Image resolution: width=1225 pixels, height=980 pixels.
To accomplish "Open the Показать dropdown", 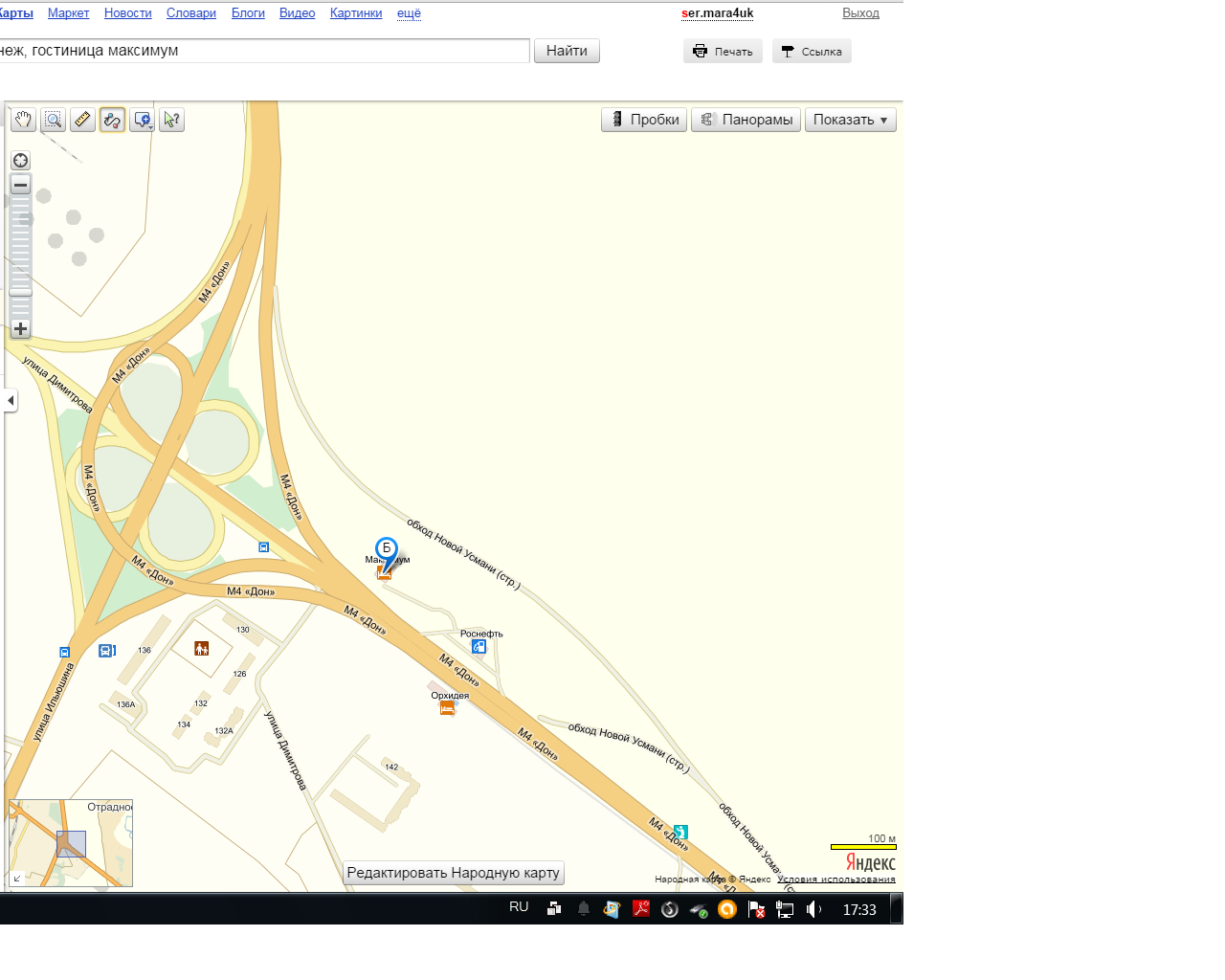I will click(x=851, y=120).
